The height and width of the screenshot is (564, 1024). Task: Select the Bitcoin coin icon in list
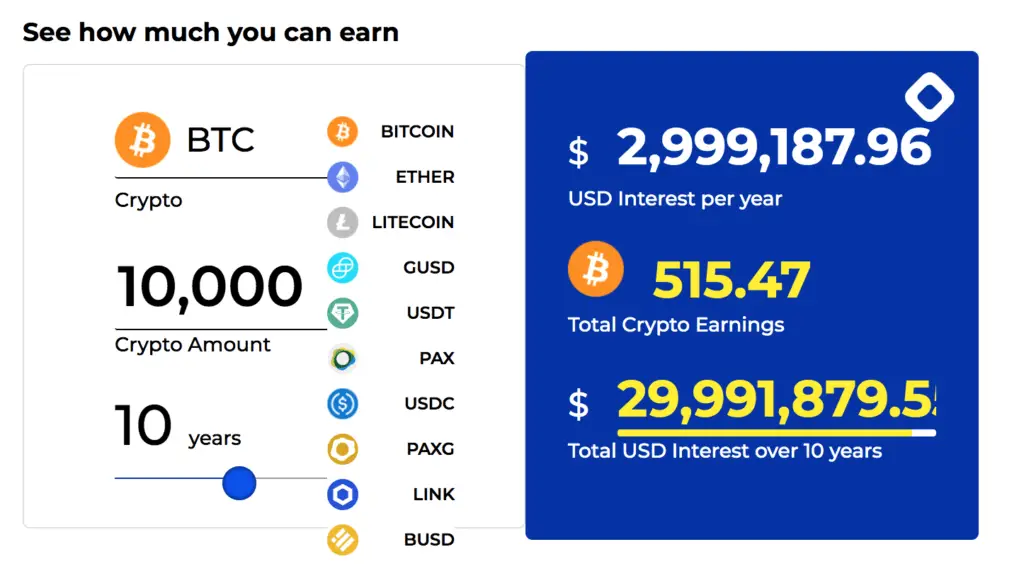point(342,131)
